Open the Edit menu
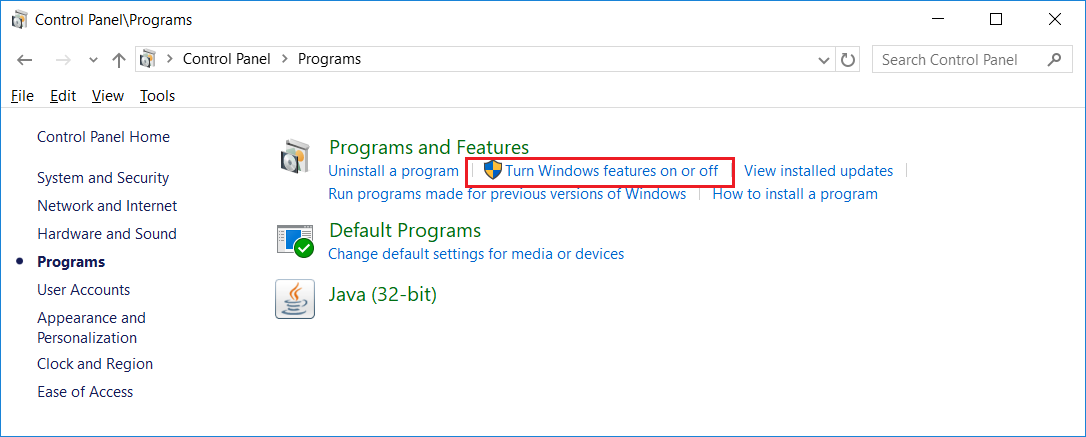Screen dimensions: 1086x437 (63, 96)
